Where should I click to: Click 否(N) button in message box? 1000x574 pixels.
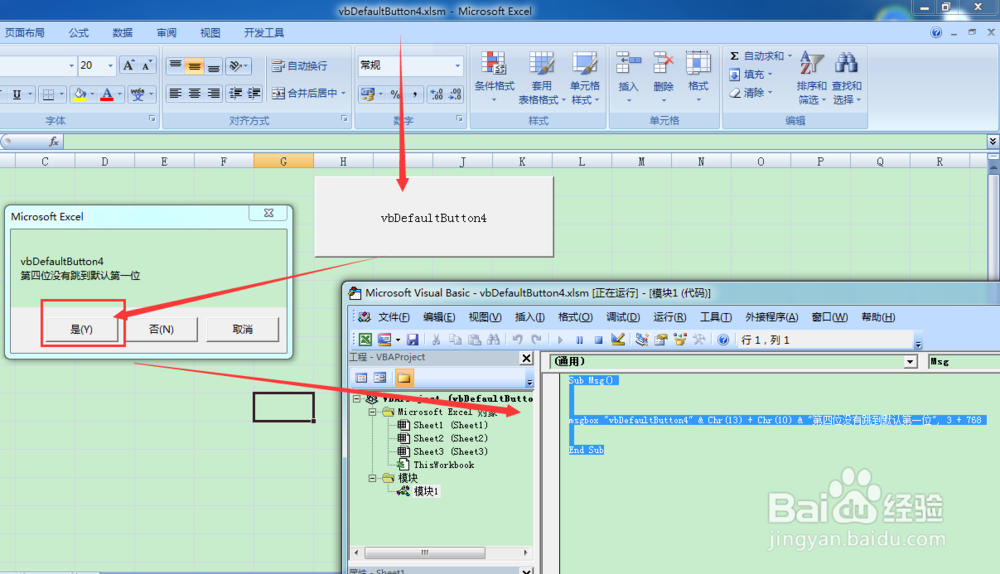161,329
